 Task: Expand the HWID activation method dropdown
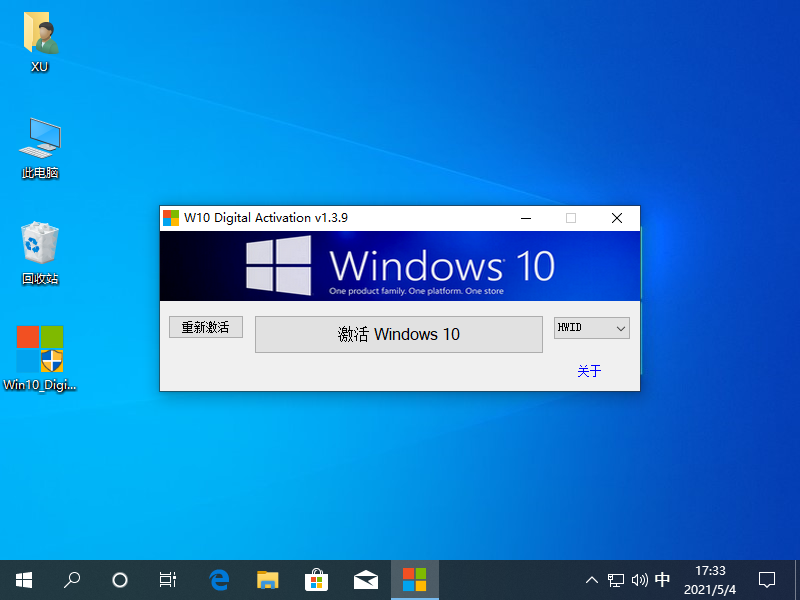tap(591, 327)
